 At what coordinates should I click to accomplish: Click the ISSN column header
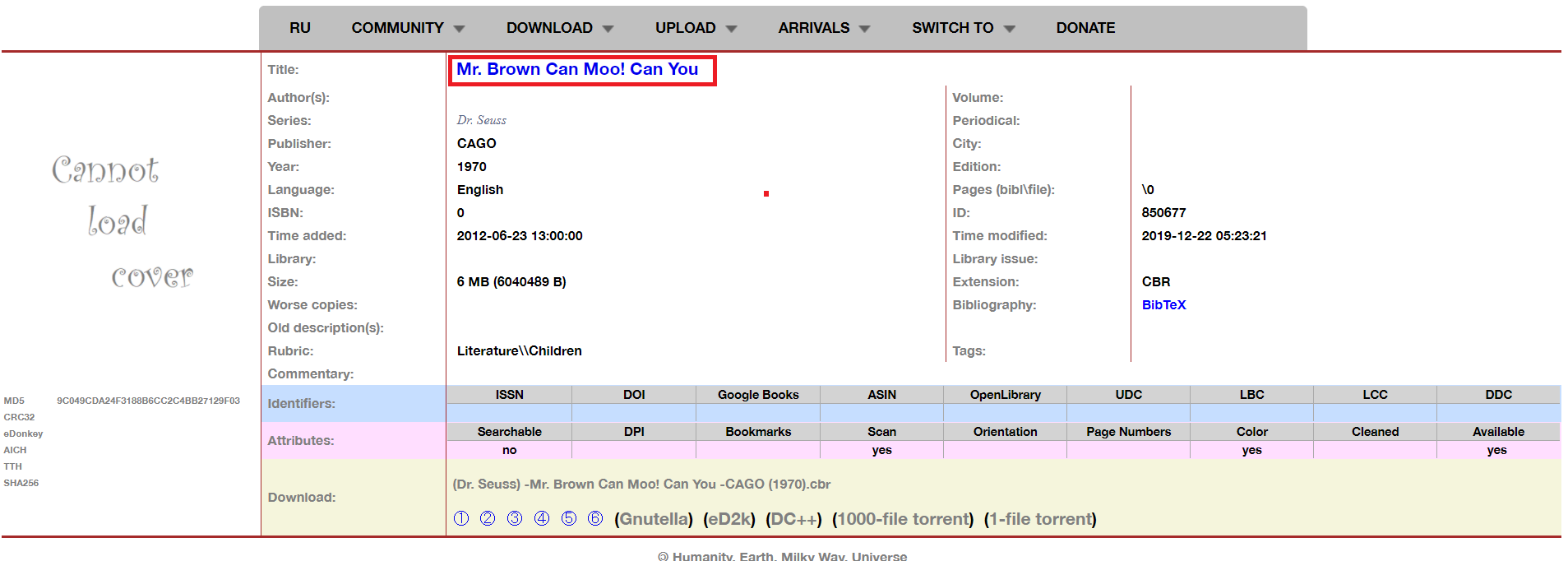point(510,395)
